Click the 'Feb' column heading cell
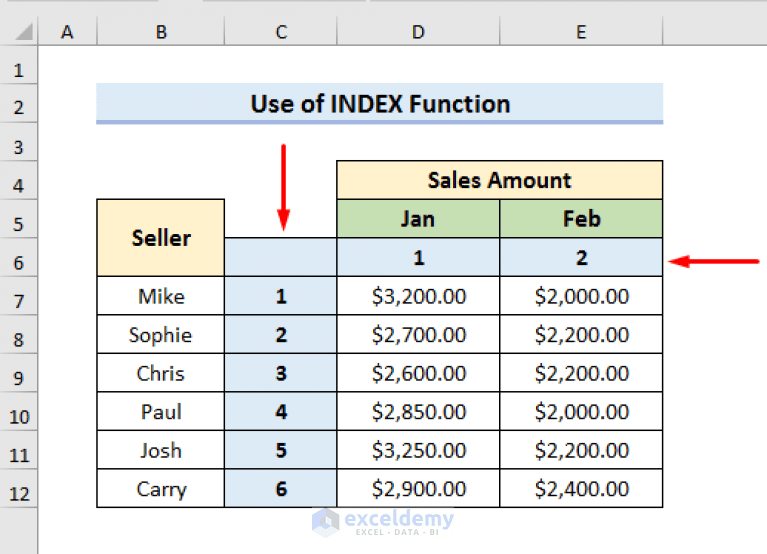The width and height of the screenshot is (767, 554). point(581,219)
